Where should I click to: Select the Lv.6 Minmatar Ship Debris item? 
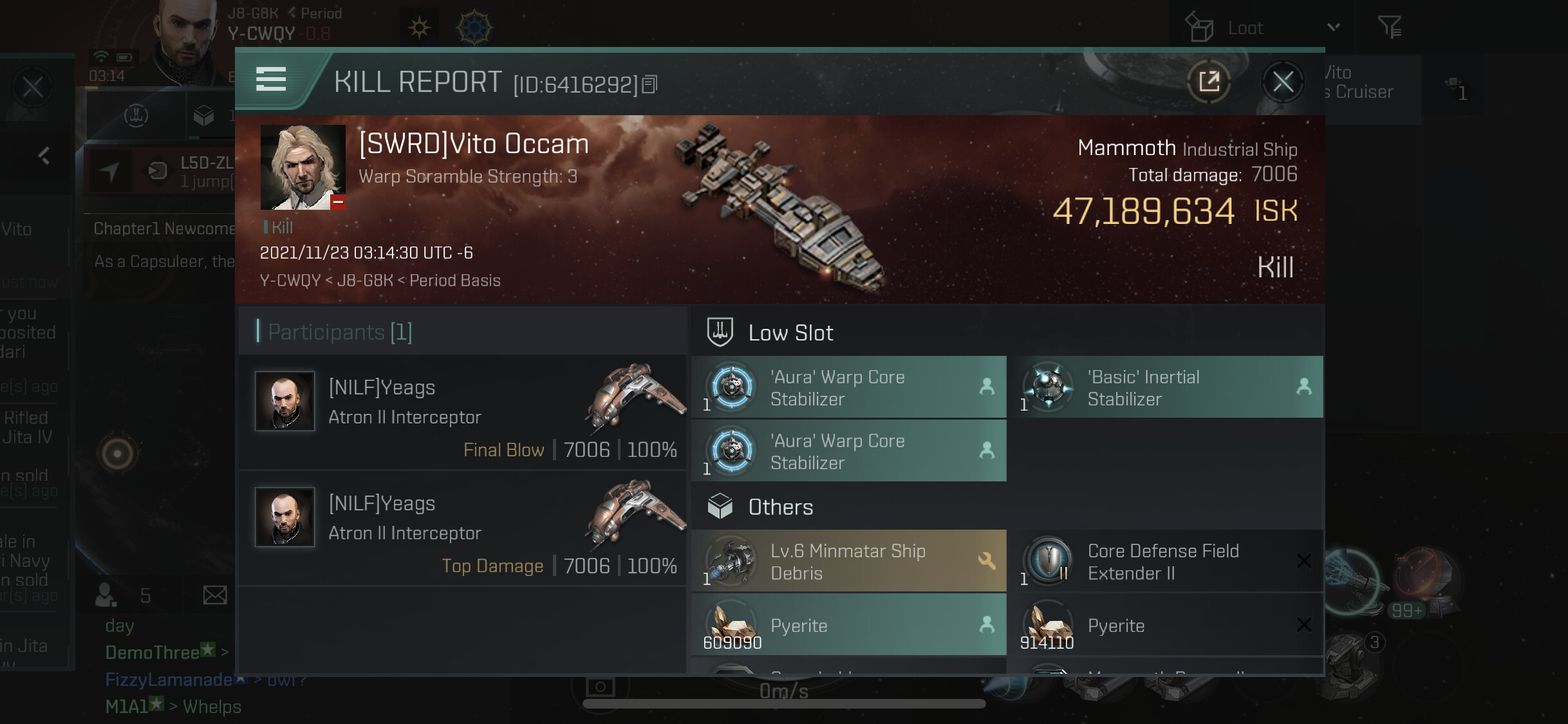tap(848, 561)
